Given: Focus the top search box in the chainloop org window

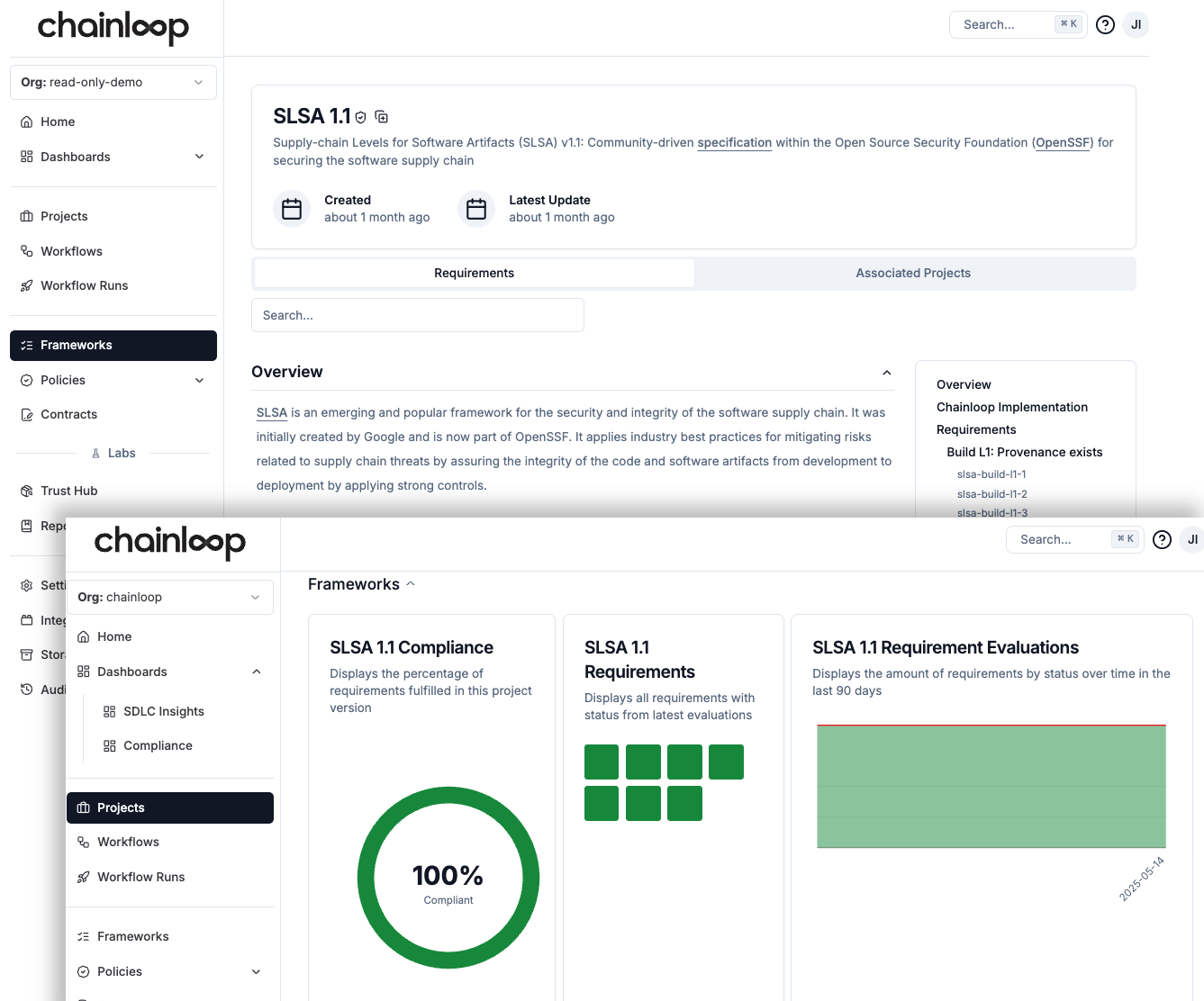Looking at the screenshot, I should (1075, 539).
